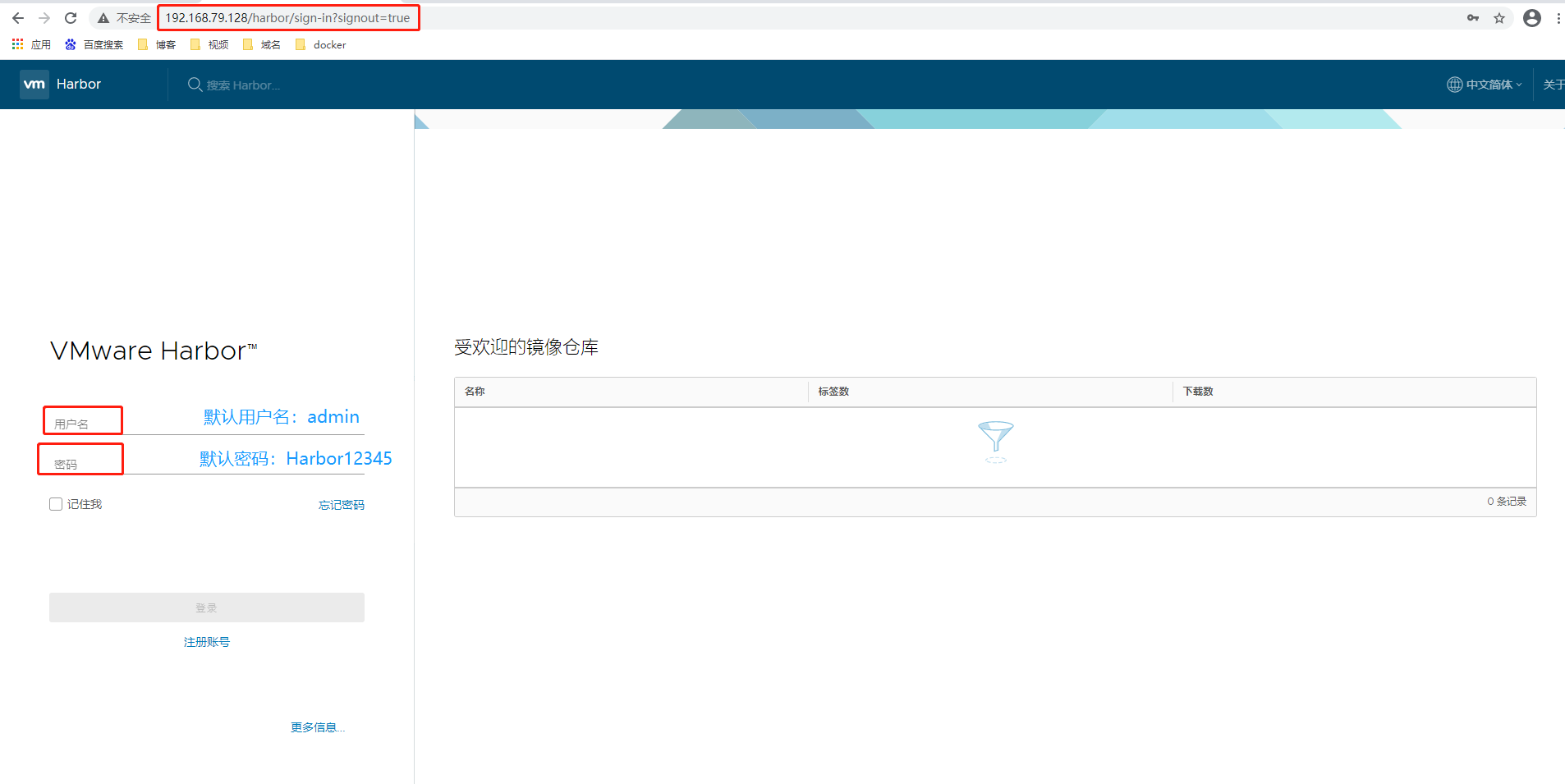Click the Harbor title in header
This screenshot has height=784, width=1565.
(79, 84)
